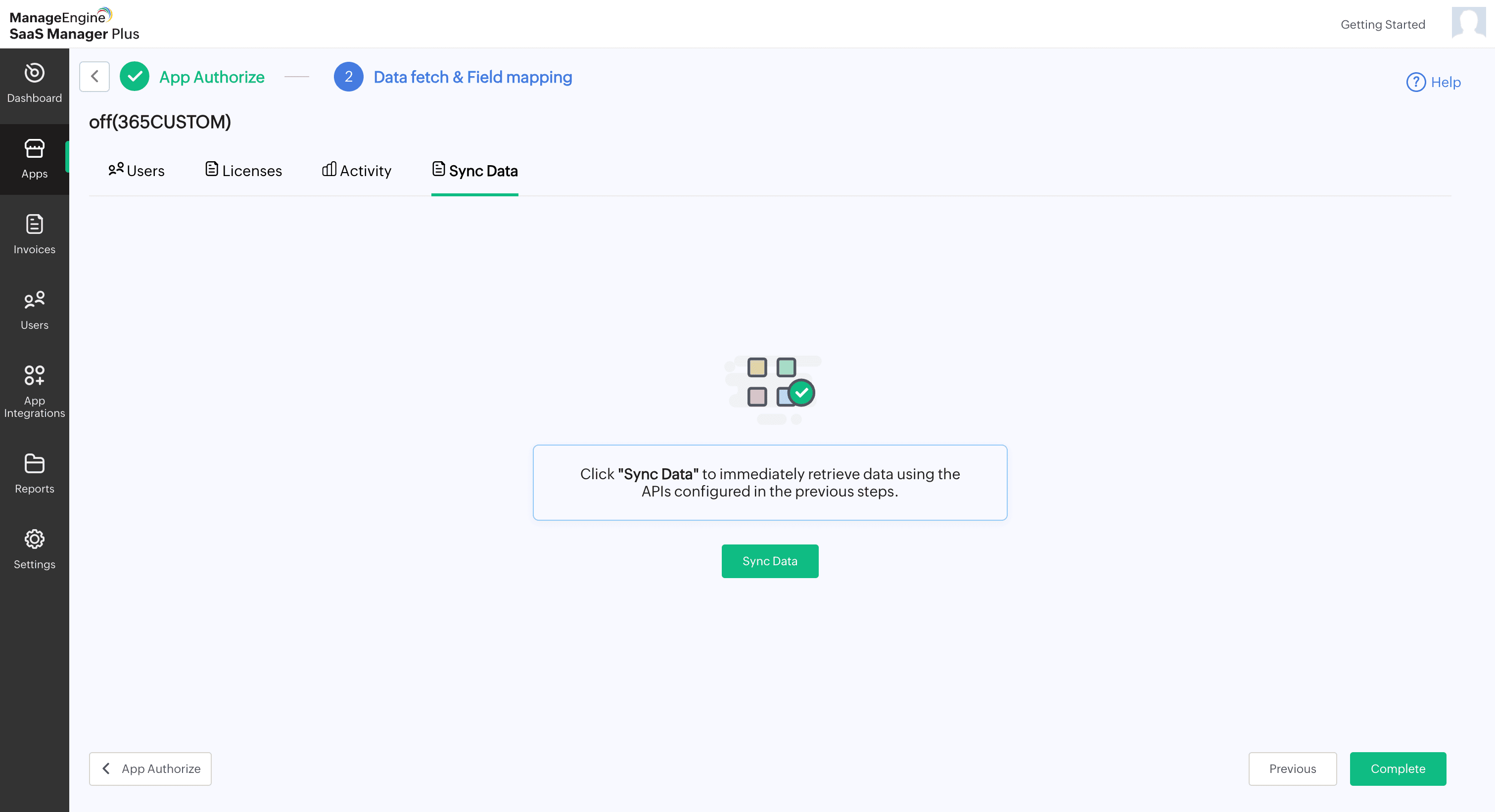Click the Complete button
Screen dimensions: 1495x812
click(x=1397, y=768)
